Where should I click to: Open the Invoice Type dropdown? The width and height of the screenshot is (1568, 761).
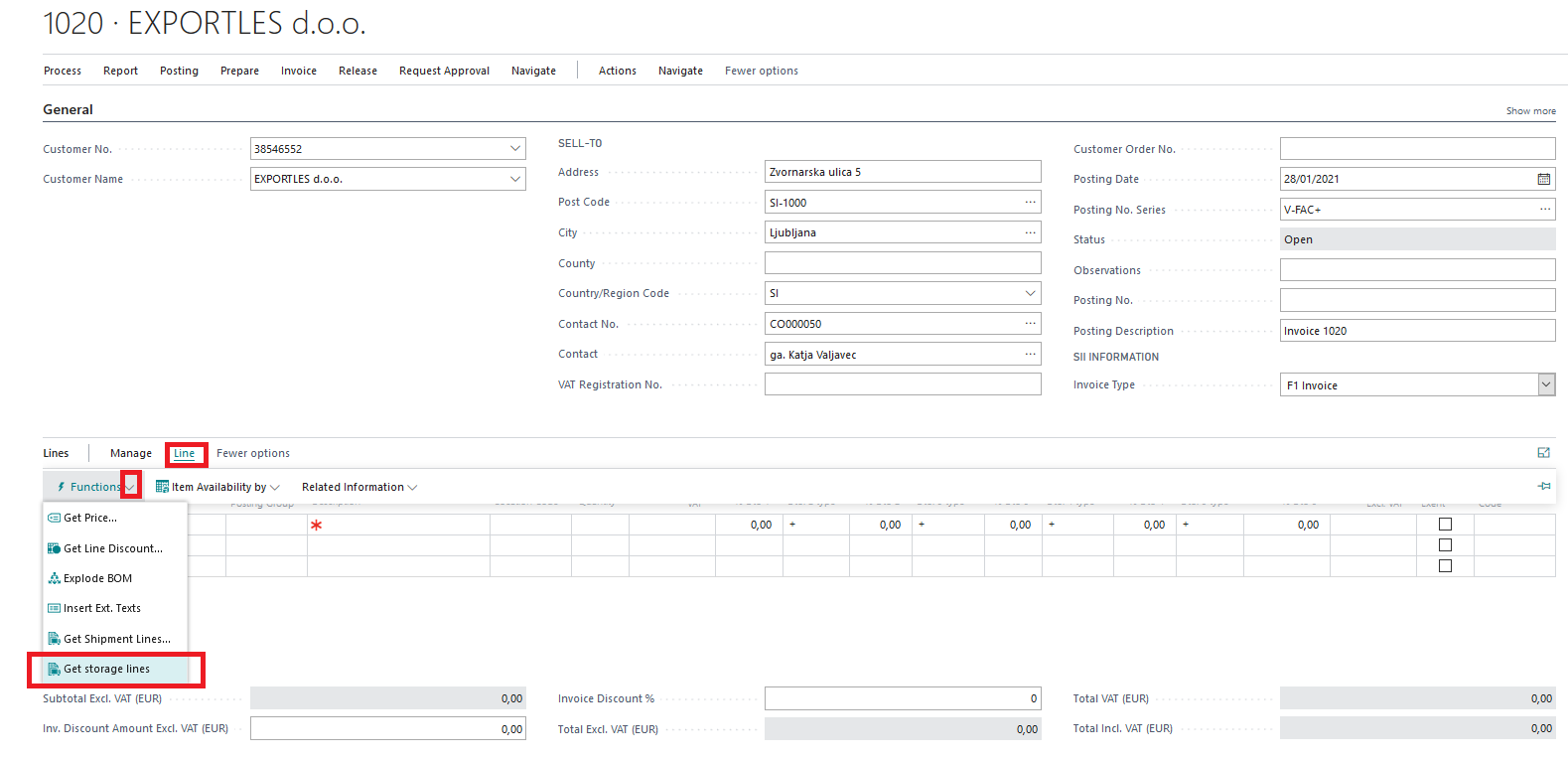[x=1546, y=384]
